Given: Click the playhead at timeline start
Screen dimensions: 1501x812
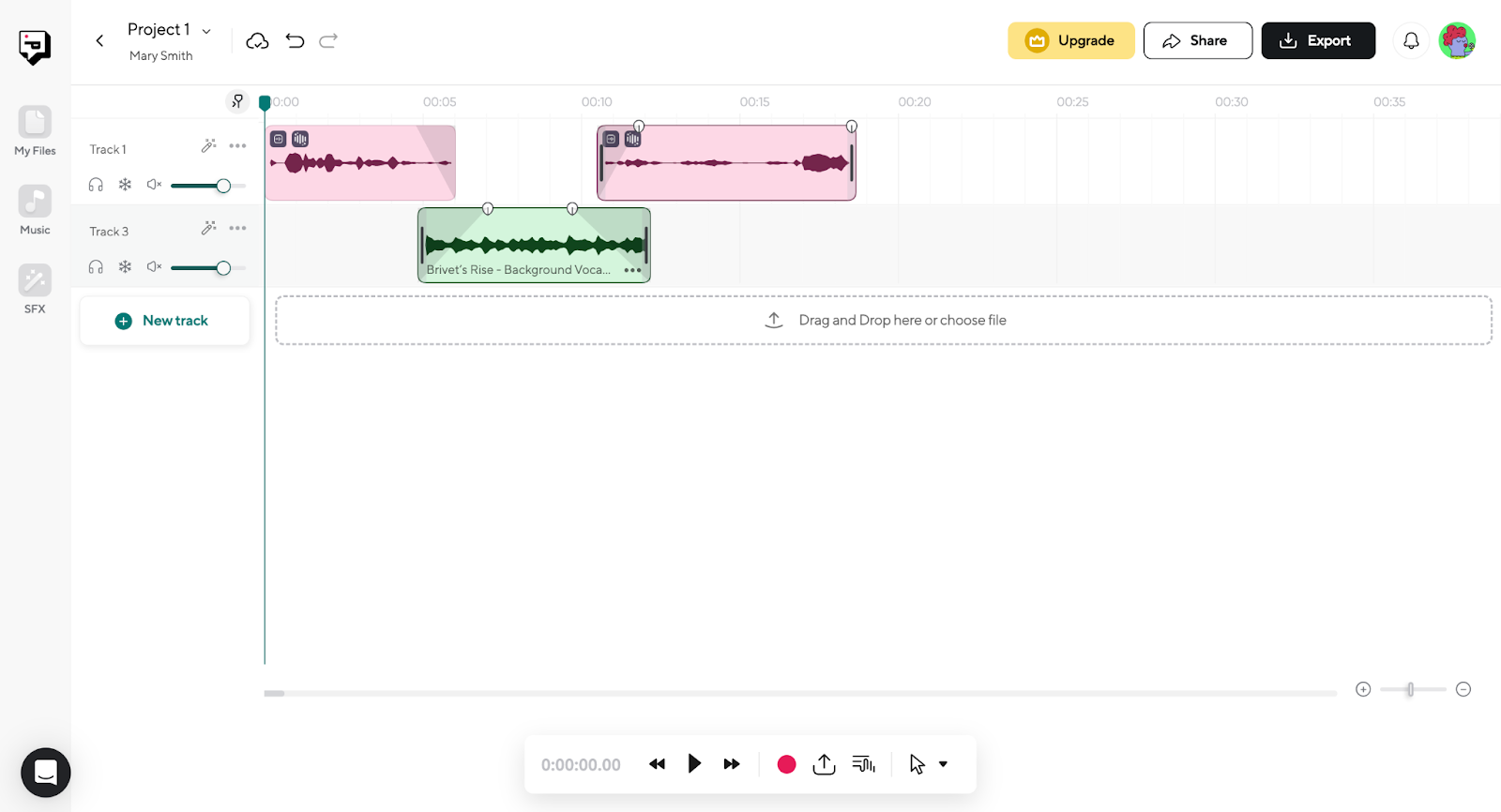Looking at the screenshot, I should pos(265,102).
